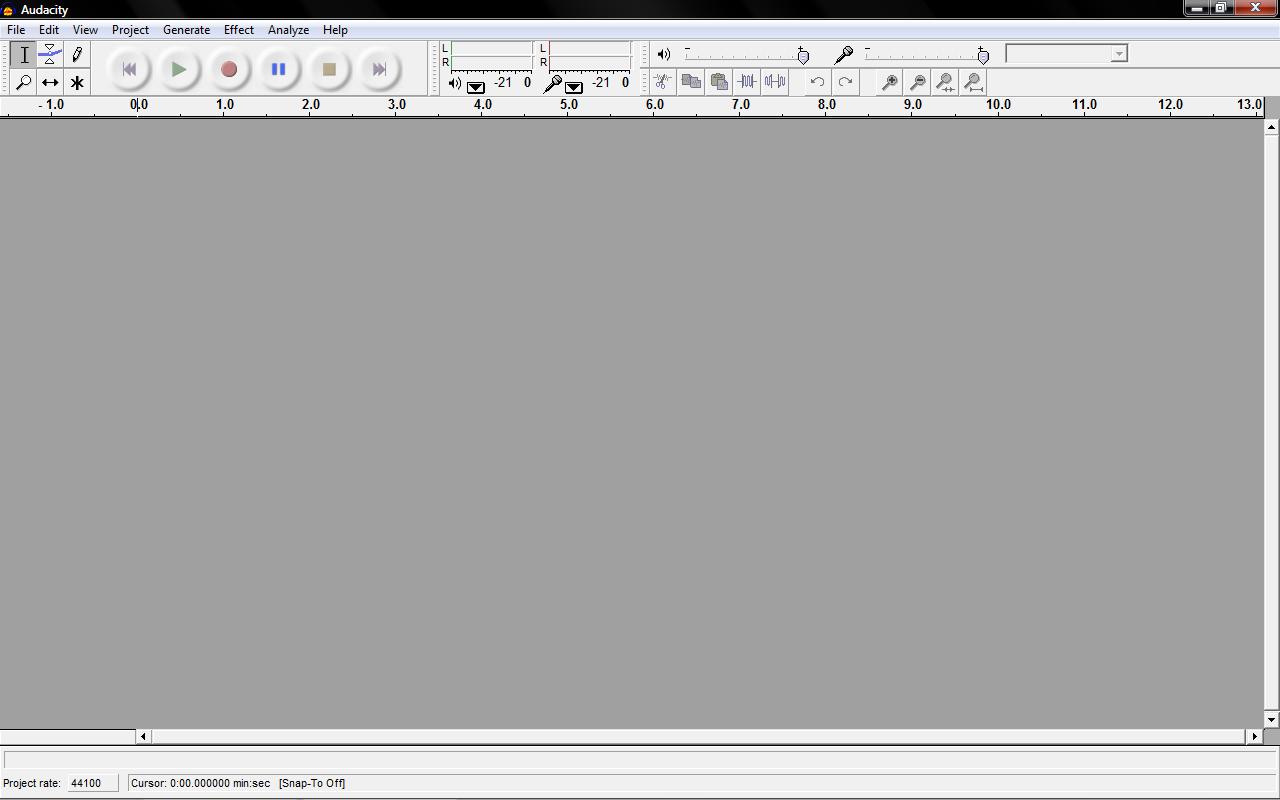This screenshot has height=800, width=1280.
Task: Select the Multi-tool asterisk
Action: coord(77,82)
